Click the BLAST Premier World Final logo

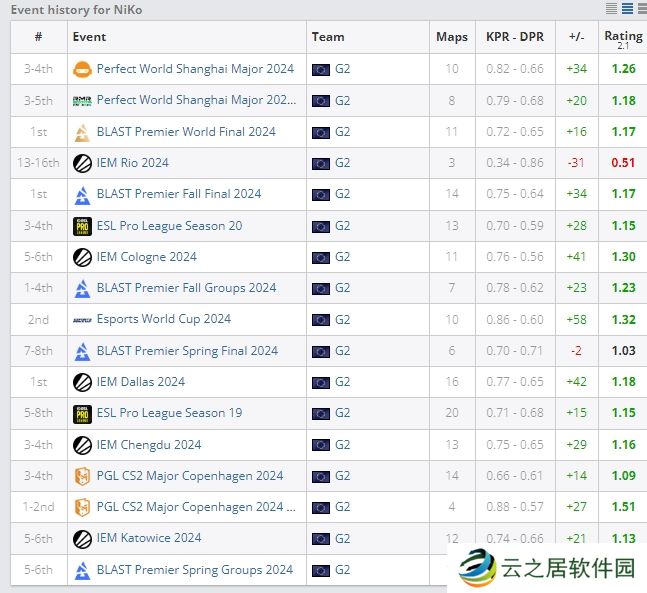[x=82, y=132]
